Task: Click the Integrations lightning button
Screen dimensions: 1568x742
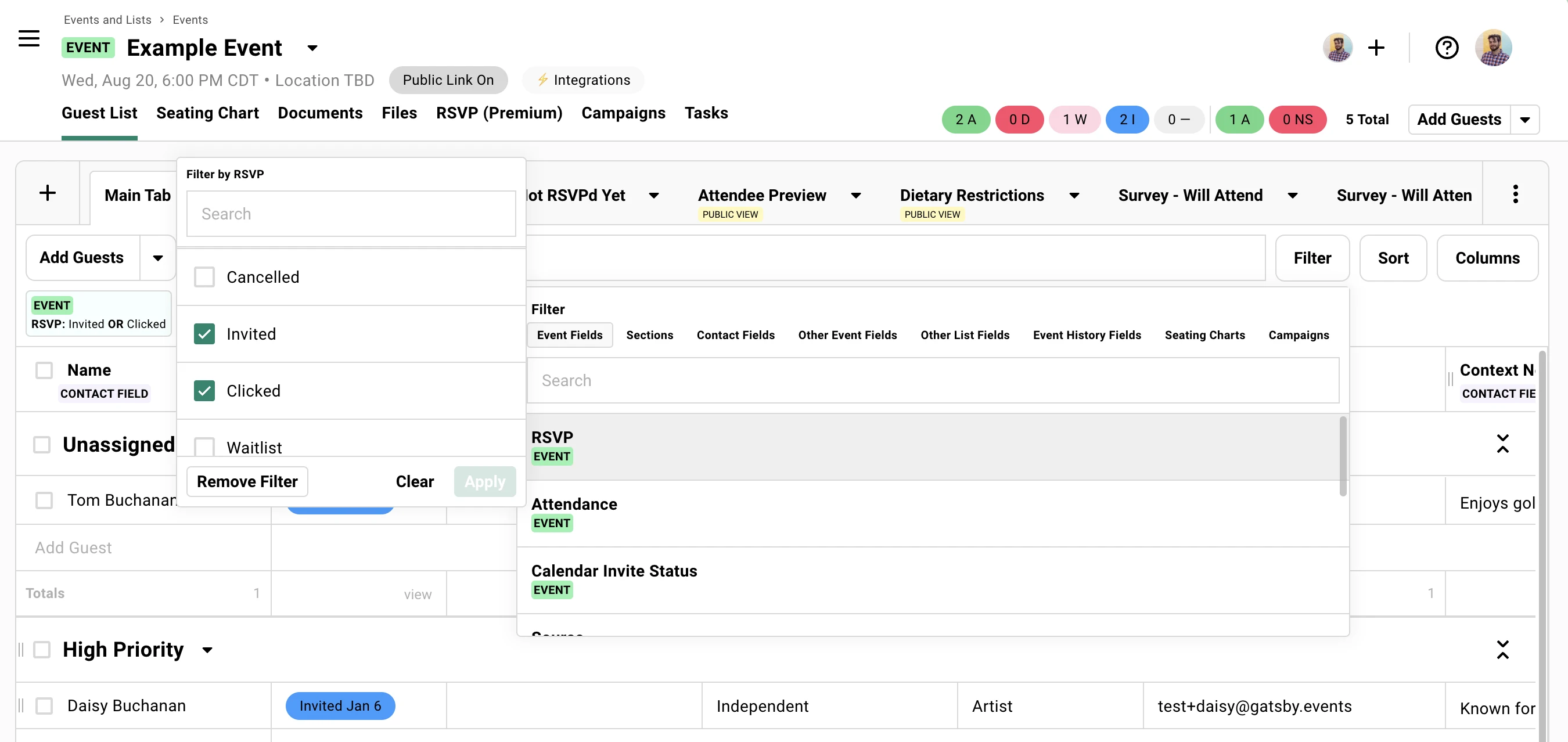Action: (583, 80)
